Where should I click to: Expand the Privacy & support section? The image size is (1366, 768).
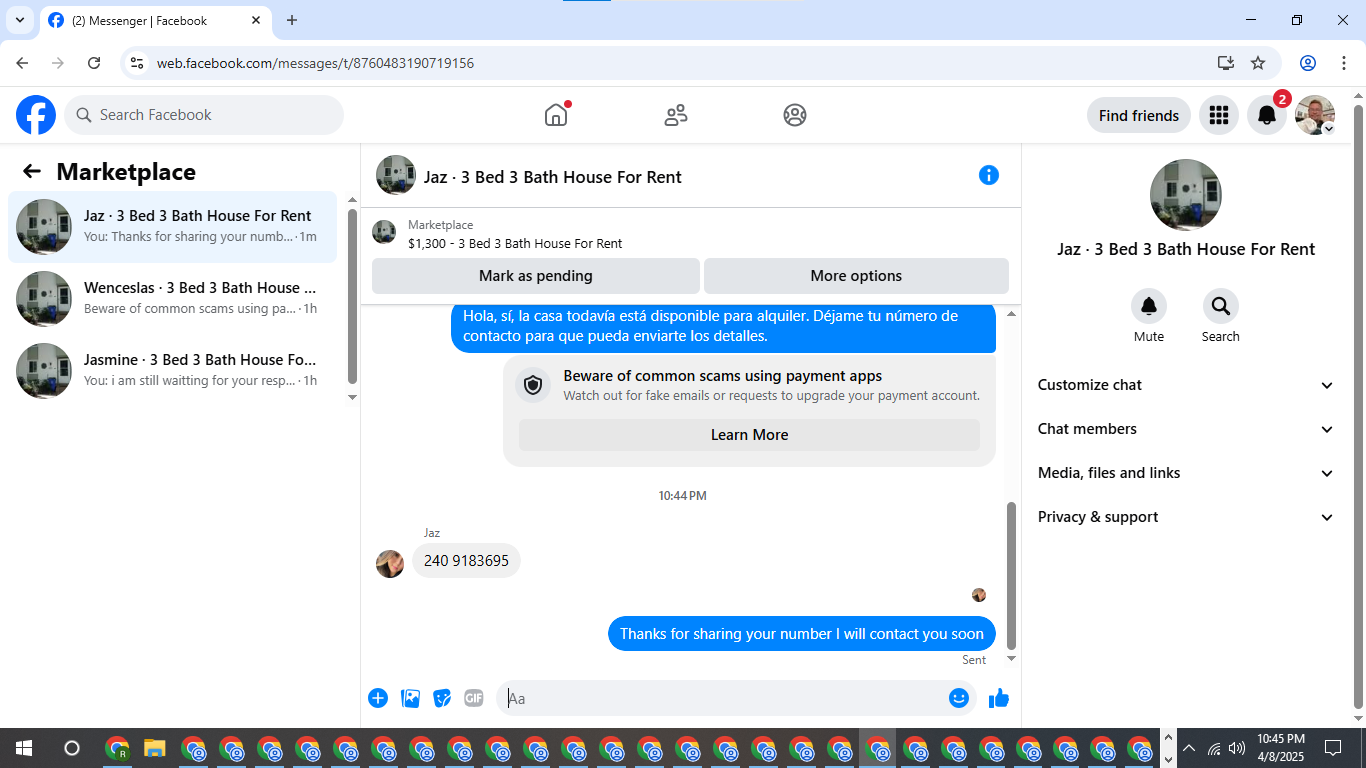1186,517
